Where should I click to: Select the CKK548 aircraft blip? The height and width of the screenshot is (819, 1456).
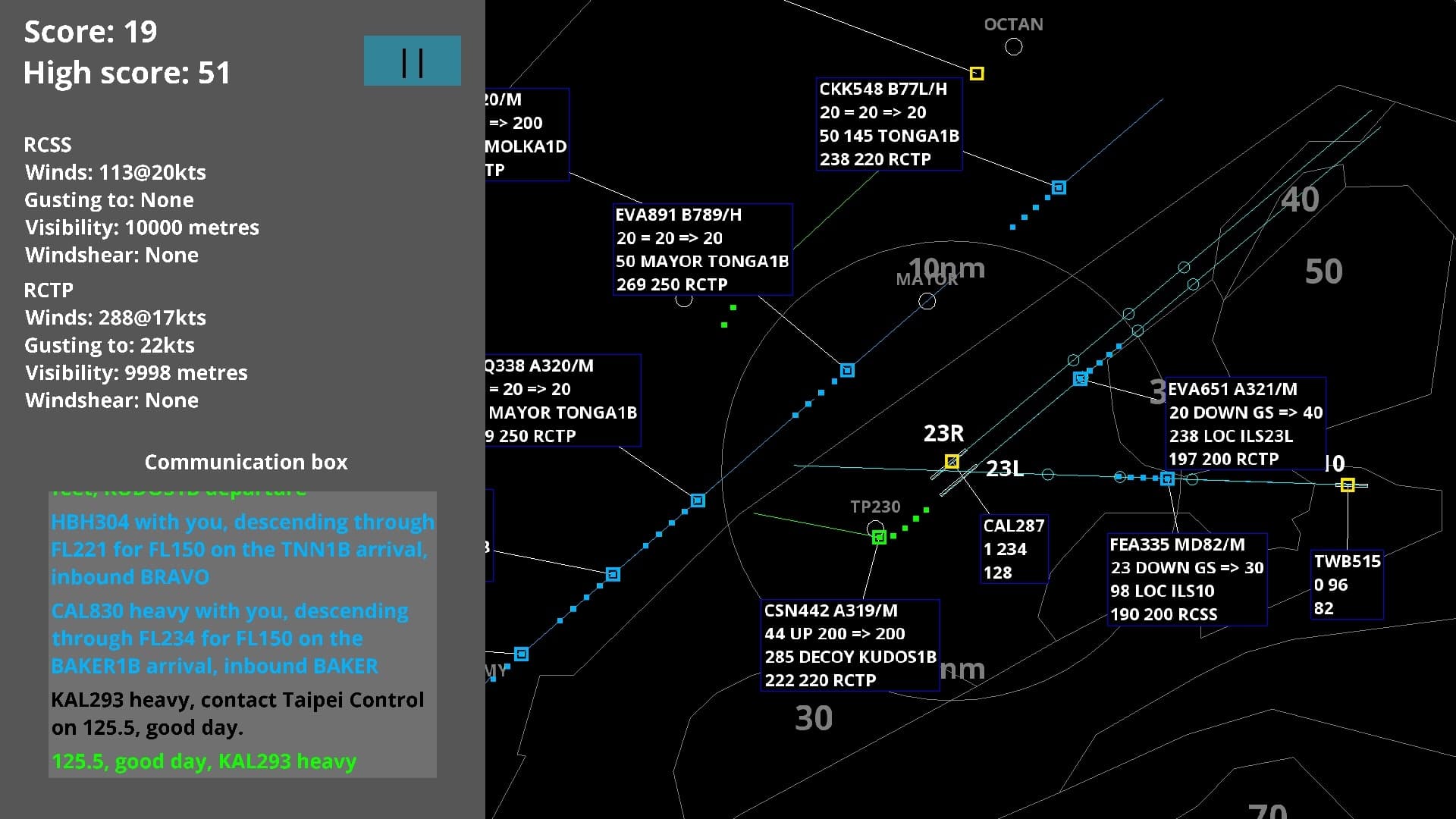pyautogui.click(x=1059, y=187)
